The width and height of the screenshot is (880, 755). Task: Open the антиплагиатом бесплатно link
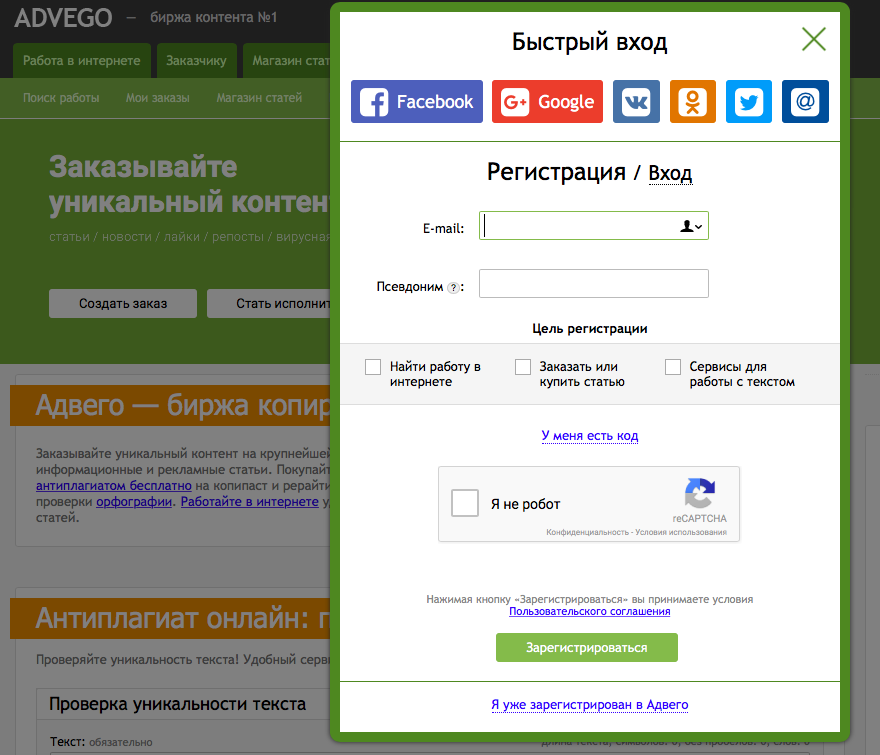tap(114, 486)
